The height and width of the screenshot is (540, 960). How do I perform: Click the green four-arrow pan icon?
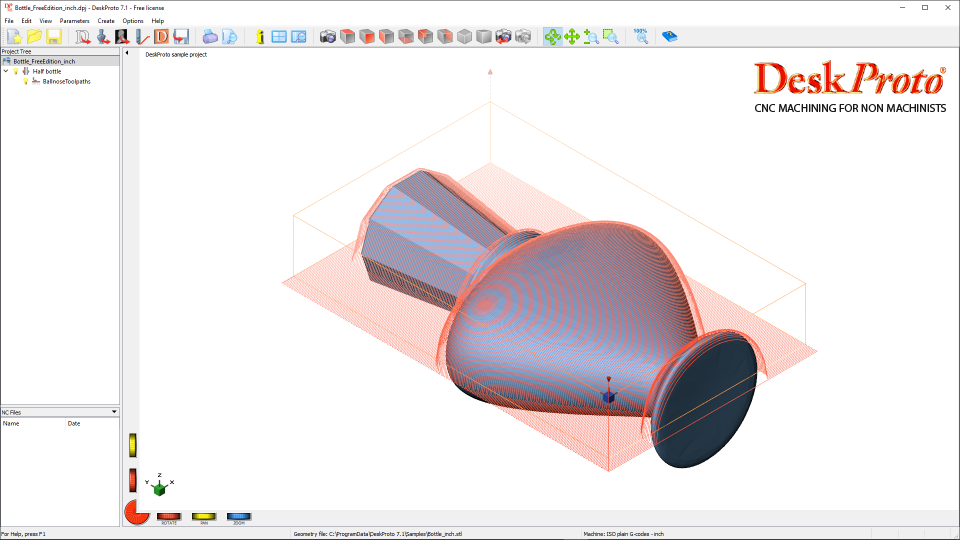point(572,37)
